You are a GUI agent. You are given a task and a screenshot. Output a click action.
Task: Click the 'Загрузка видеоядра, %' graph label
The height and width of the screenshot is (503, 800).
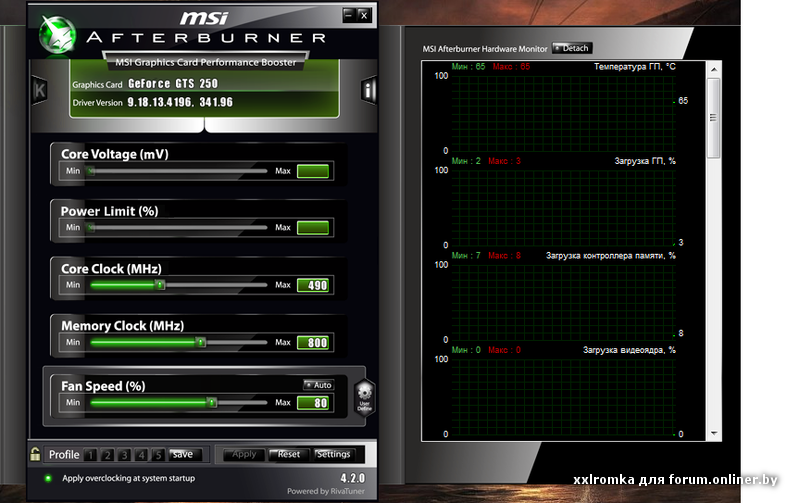coord(630,350)
